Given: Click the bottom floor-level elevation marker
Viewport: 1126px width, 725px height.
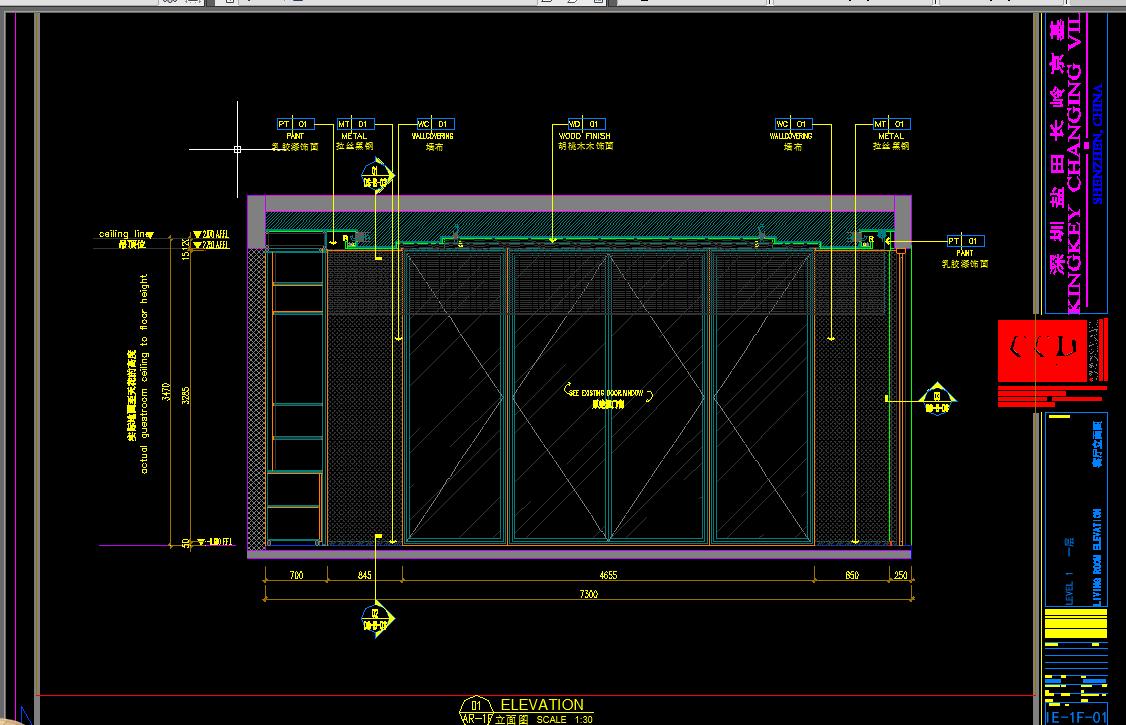Looking at the screenshot, I should [214, 542].
